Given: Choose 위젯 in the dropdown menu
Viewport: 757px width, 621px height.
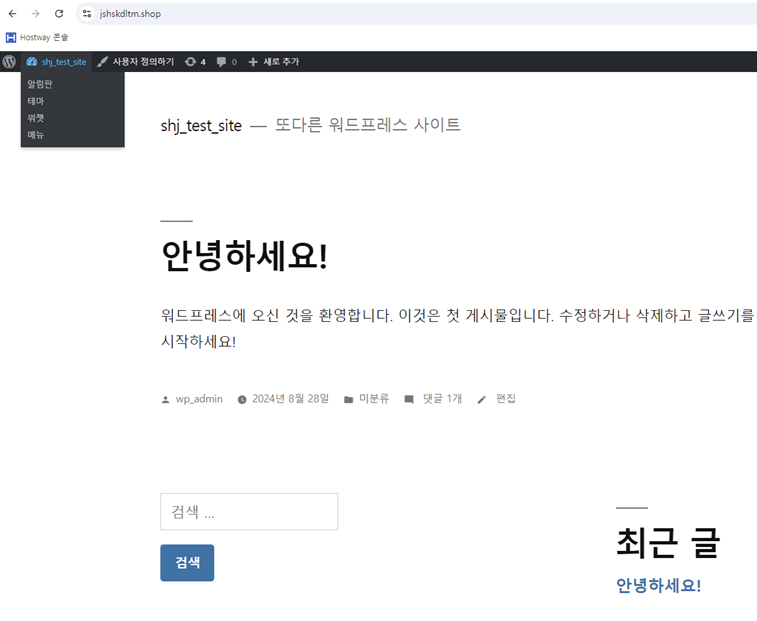Looking at the screenshot, I should 36,118.
